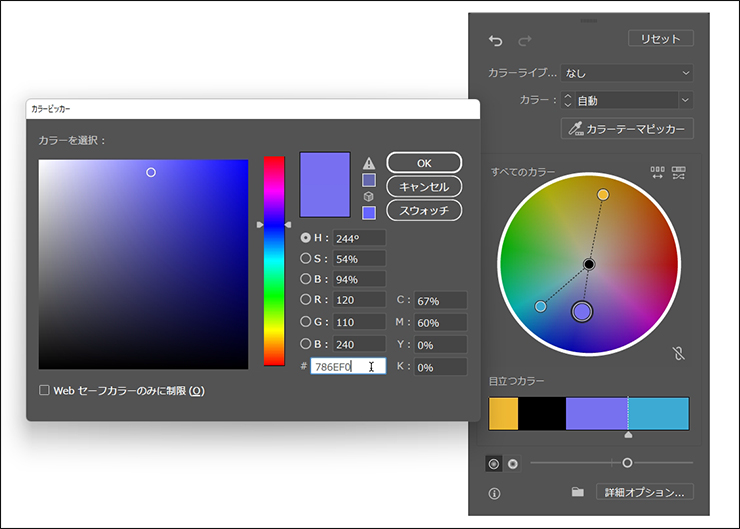Open the カラーライブラリ dropdown showing なし
The width and height of the screenshot is (740, 529).
627,73
